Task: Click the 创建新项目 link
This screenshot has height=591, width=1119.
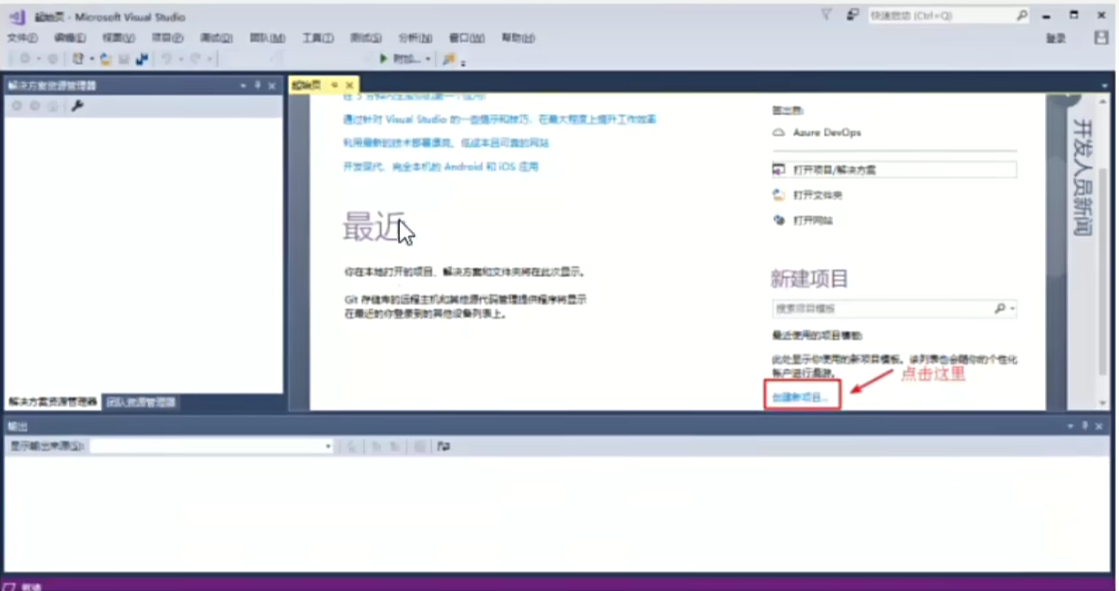Action: [x=799, y=397]
